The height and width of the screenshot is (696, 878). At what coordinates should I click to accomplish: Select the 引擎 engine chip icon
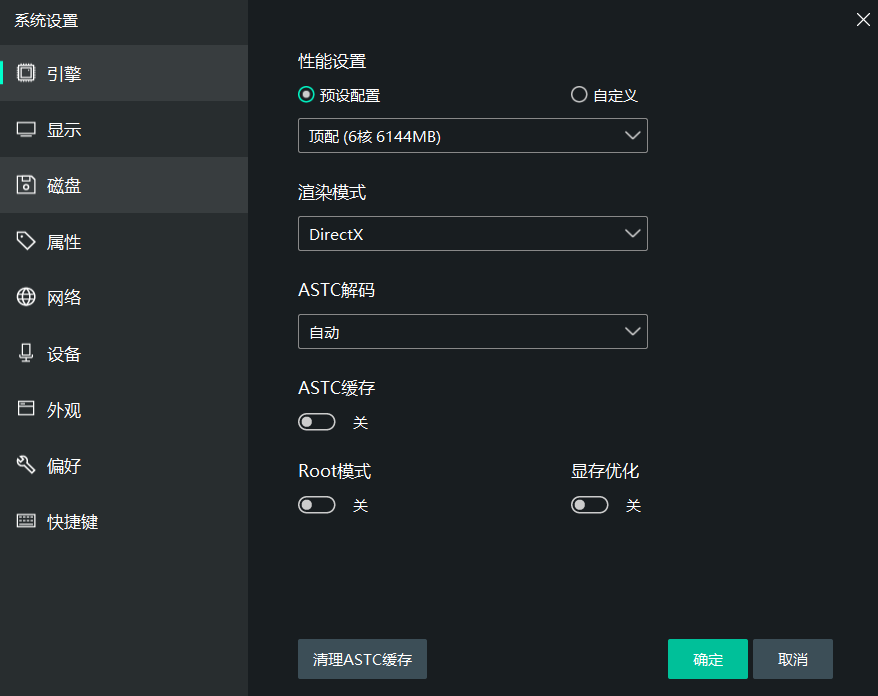tap(26, 72)
